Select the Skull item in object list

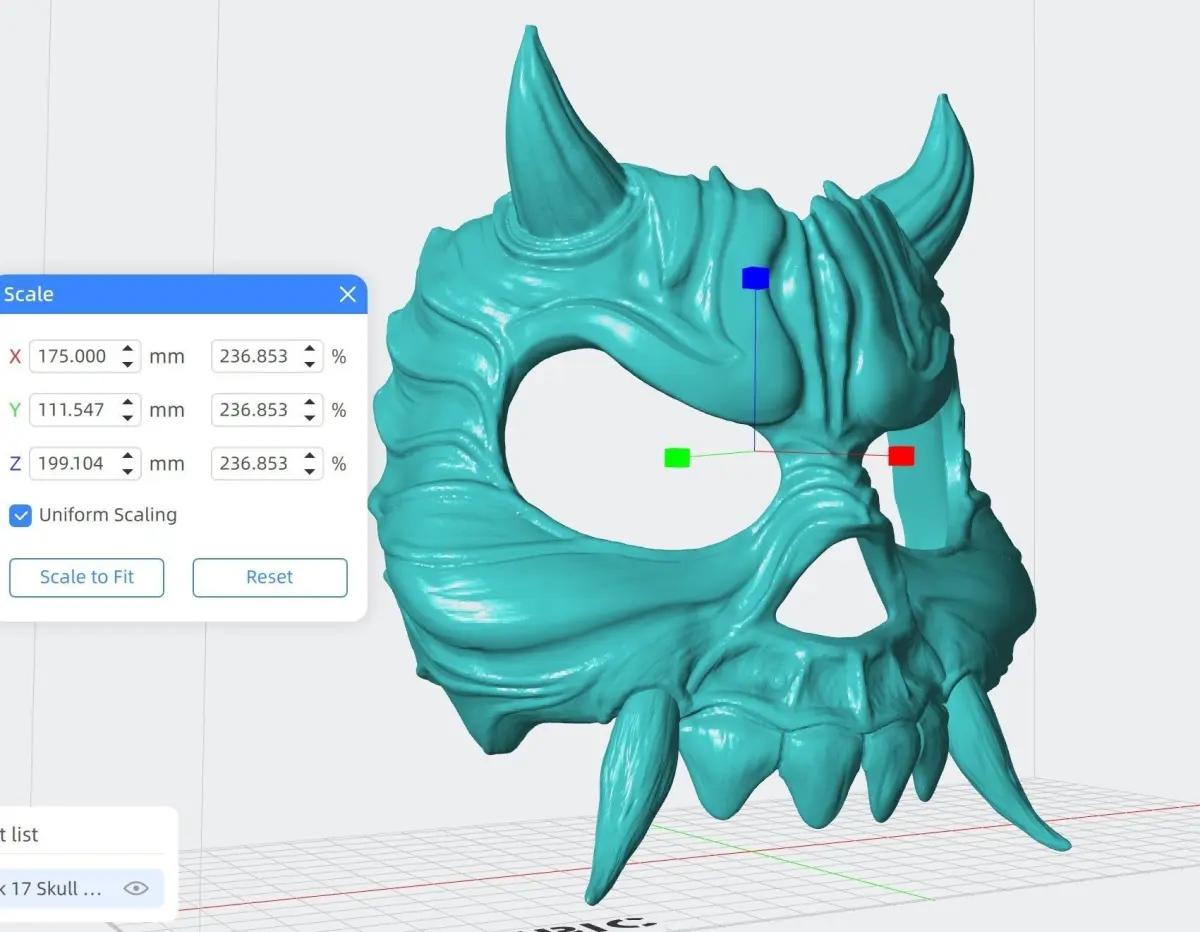[80, 888]
